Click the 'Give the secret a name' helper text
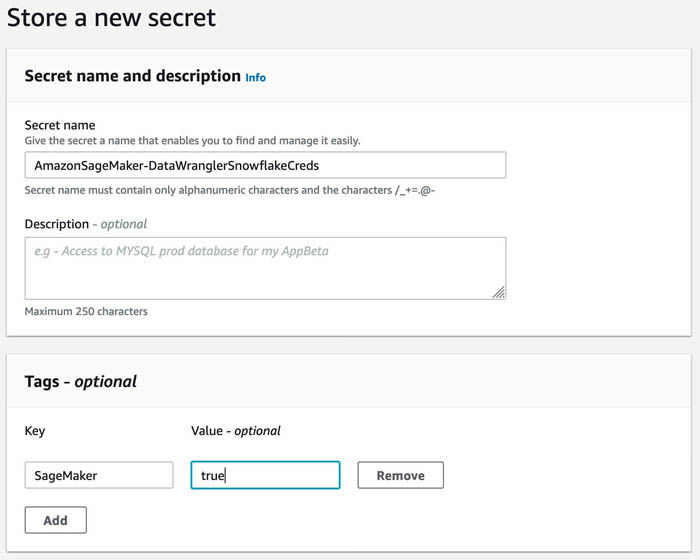700x560 pixels. [x=192, y=141]
